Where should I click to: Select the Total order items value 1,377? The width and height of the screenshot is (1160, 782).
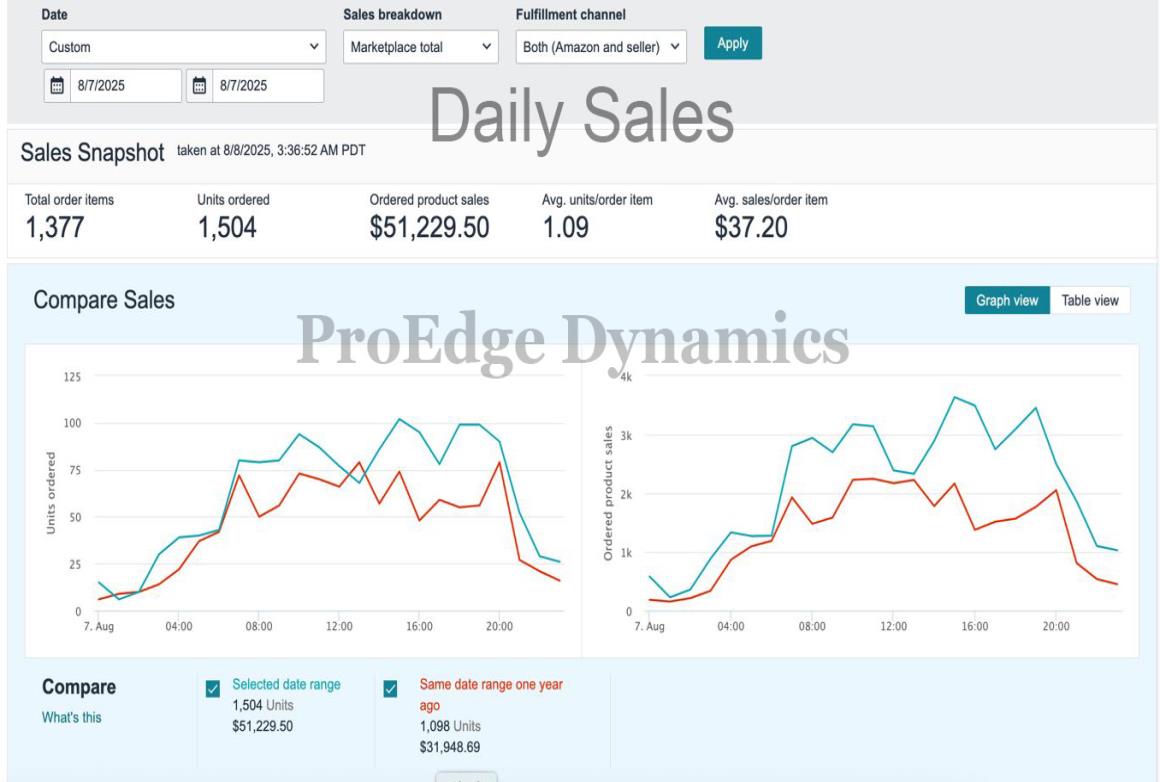pos(54,228)
